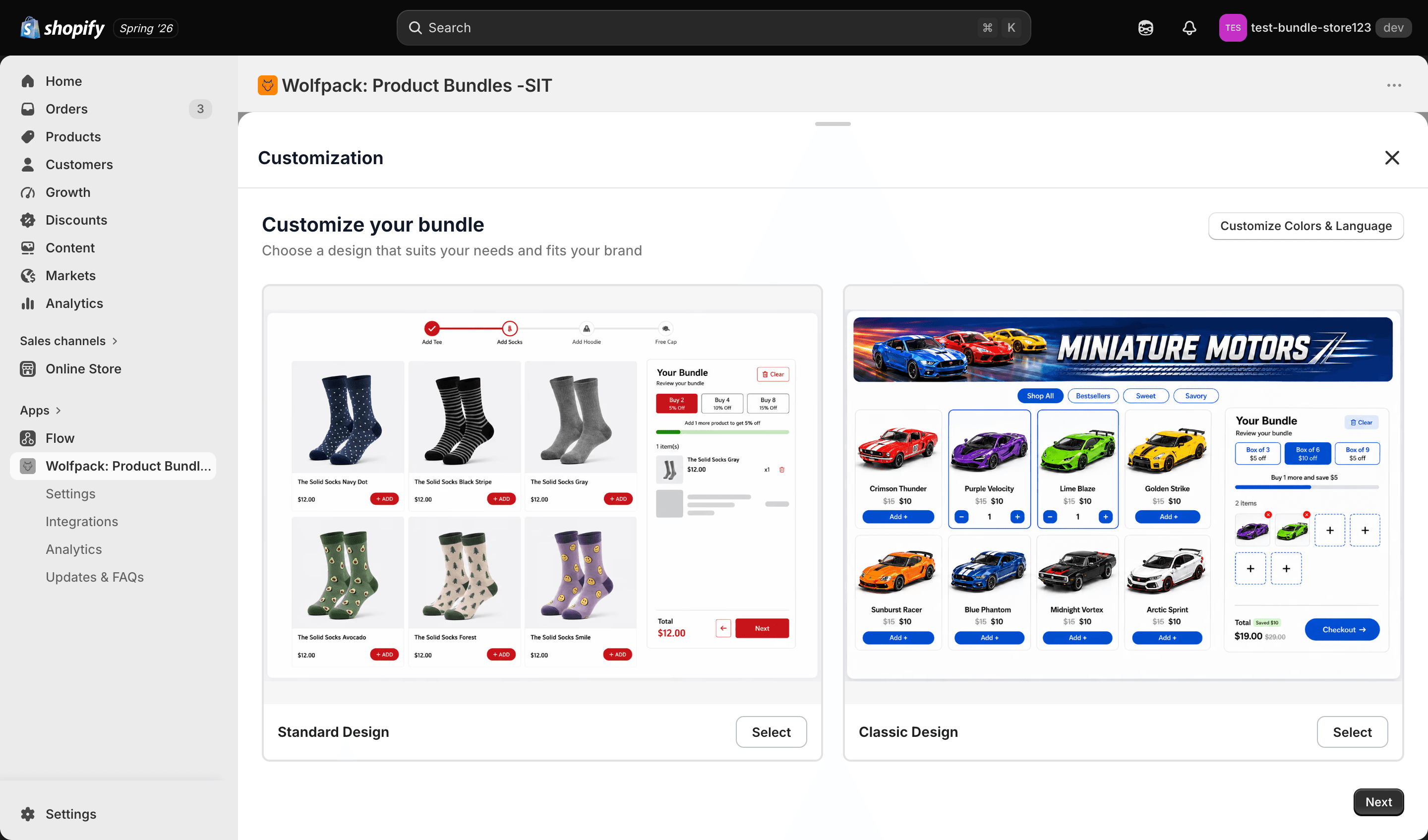The image size is (1428, 840).
Task: Click the Growth gauge icon
Action: tap(28, 192)
